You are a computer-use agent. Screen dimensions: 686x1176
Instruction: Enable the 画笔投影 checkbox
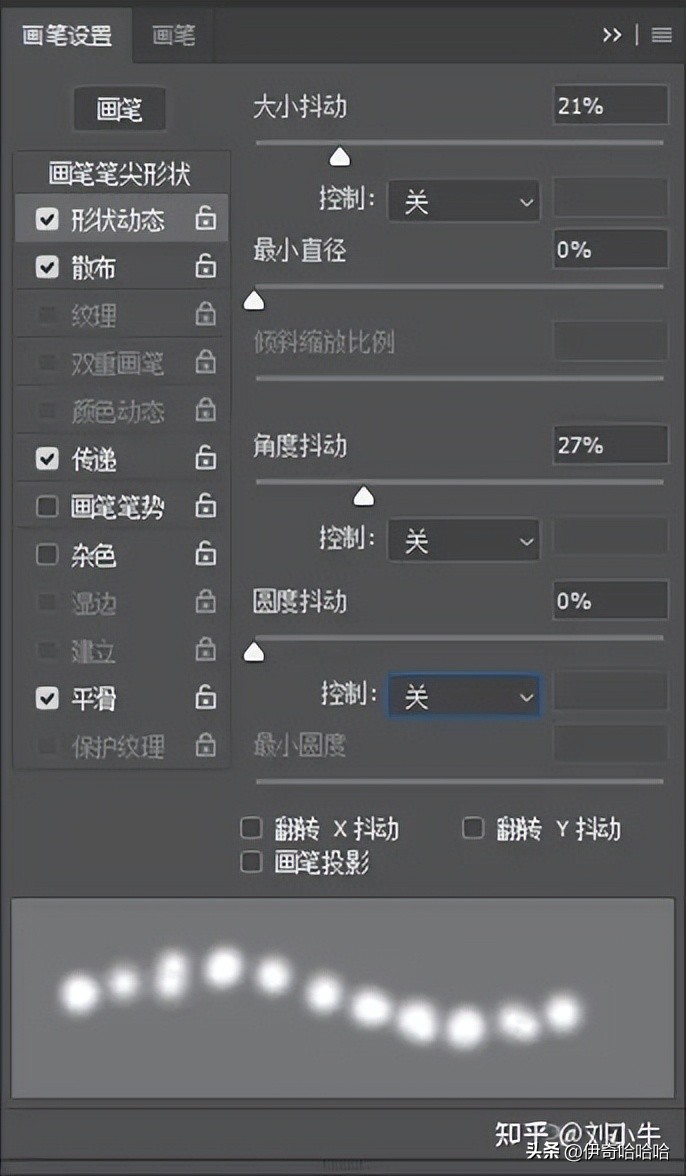251,862
